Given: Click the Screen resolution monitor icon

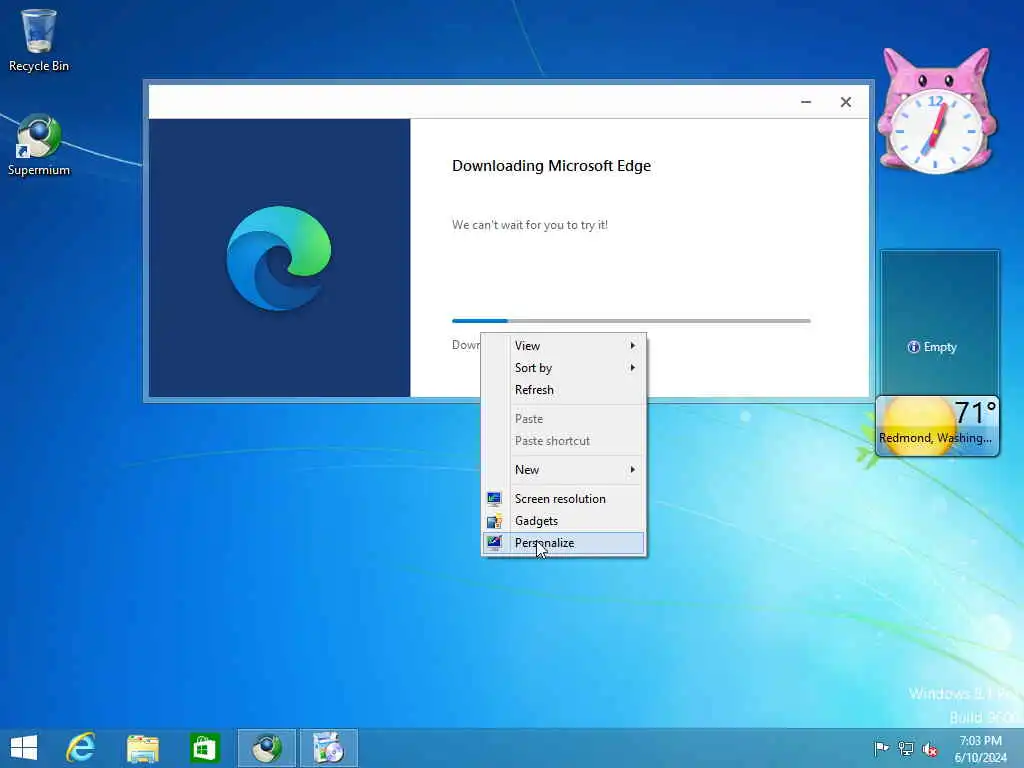Looking at the screenshot, I should 494,499.
